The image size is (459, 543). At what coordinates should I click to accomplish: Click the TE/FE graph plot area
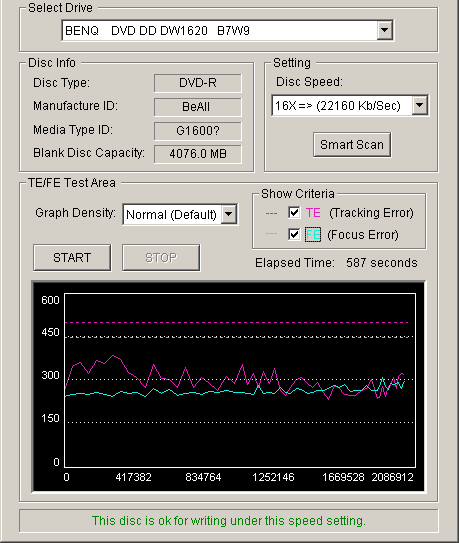[240, 380]
